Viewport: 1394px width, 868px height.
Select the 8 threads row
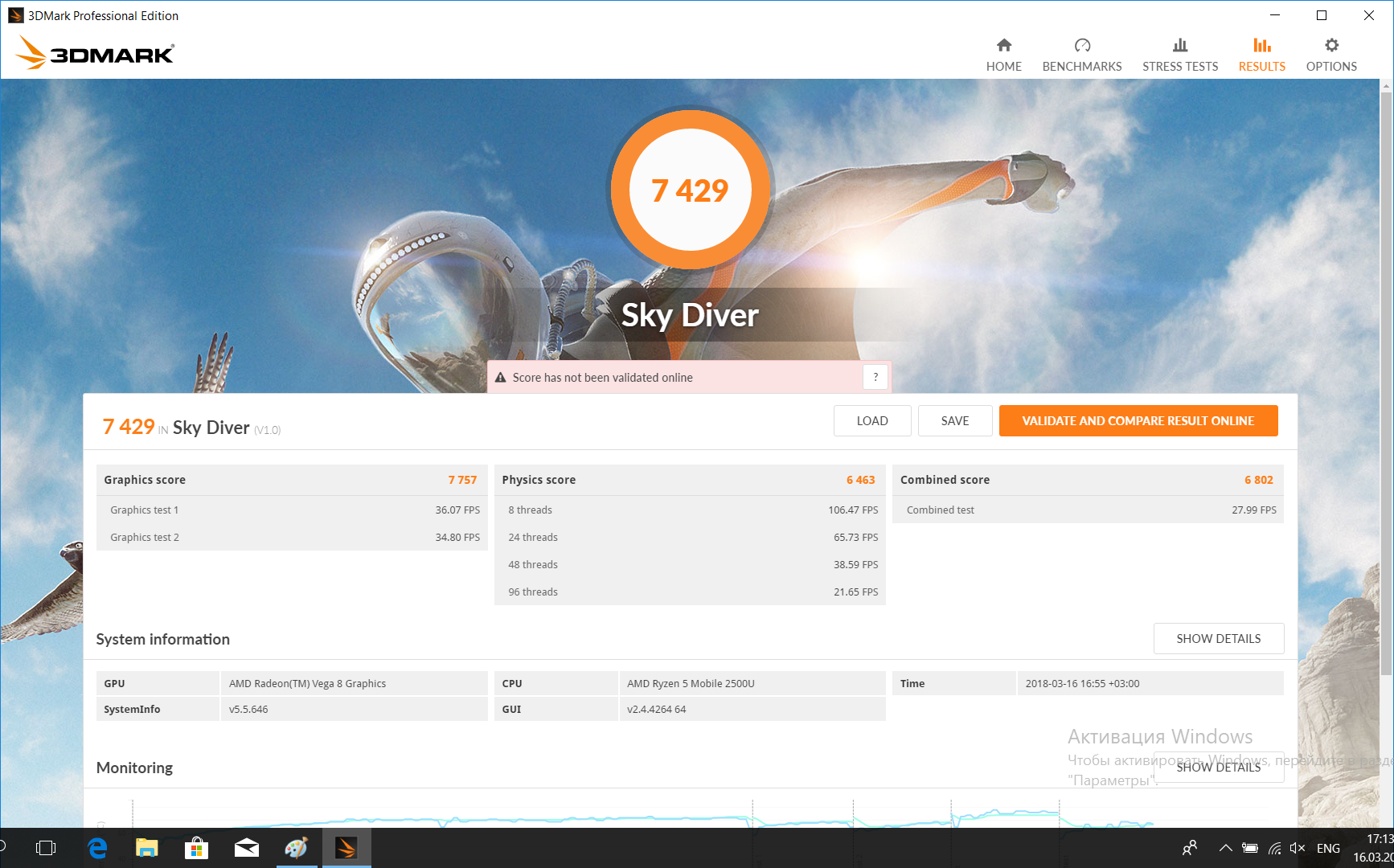point(690,510)
